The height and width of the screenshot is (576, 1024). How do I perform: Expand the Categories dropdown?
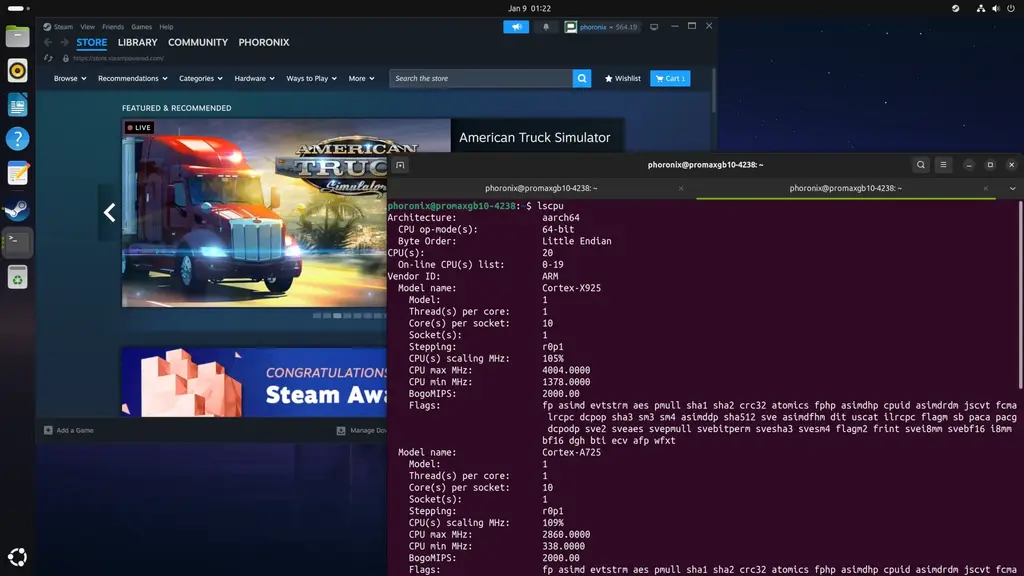(200, 78)
